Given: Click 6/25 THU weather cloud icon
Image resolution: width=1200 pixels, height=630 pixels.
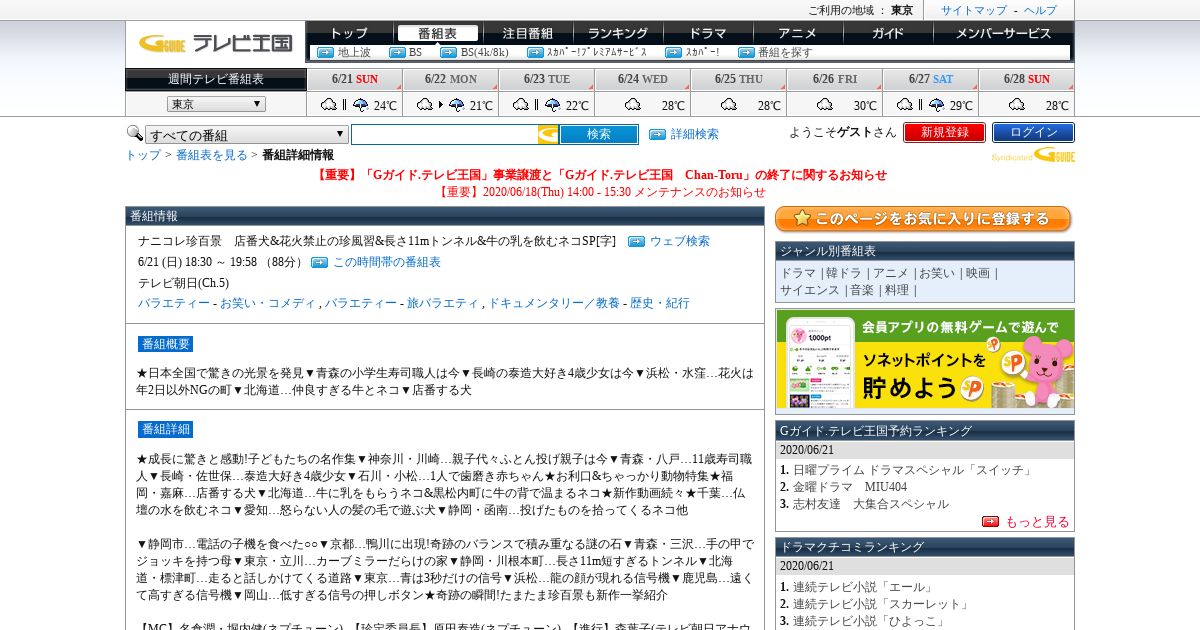Looking at the screenshot, I should point(728,104).
